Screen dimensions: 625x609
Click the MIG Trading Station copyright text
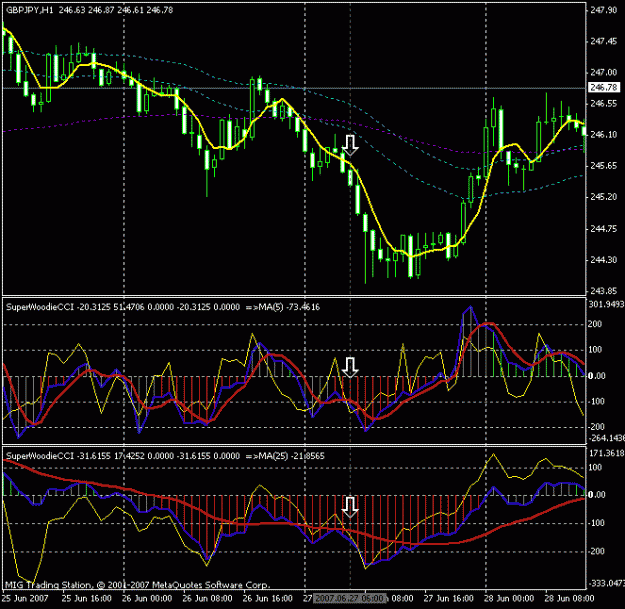[138, 585]
